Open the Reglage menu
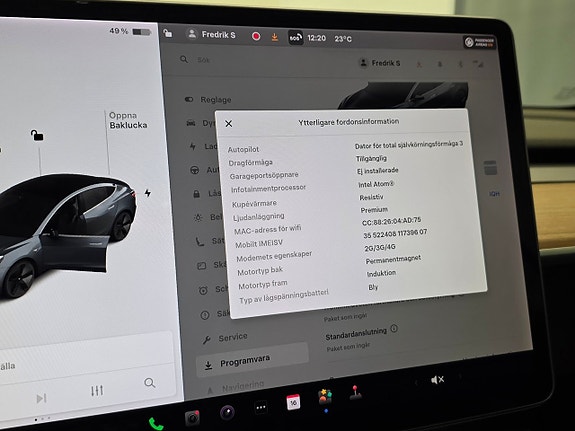575x431 pixels. pos(216,100)
